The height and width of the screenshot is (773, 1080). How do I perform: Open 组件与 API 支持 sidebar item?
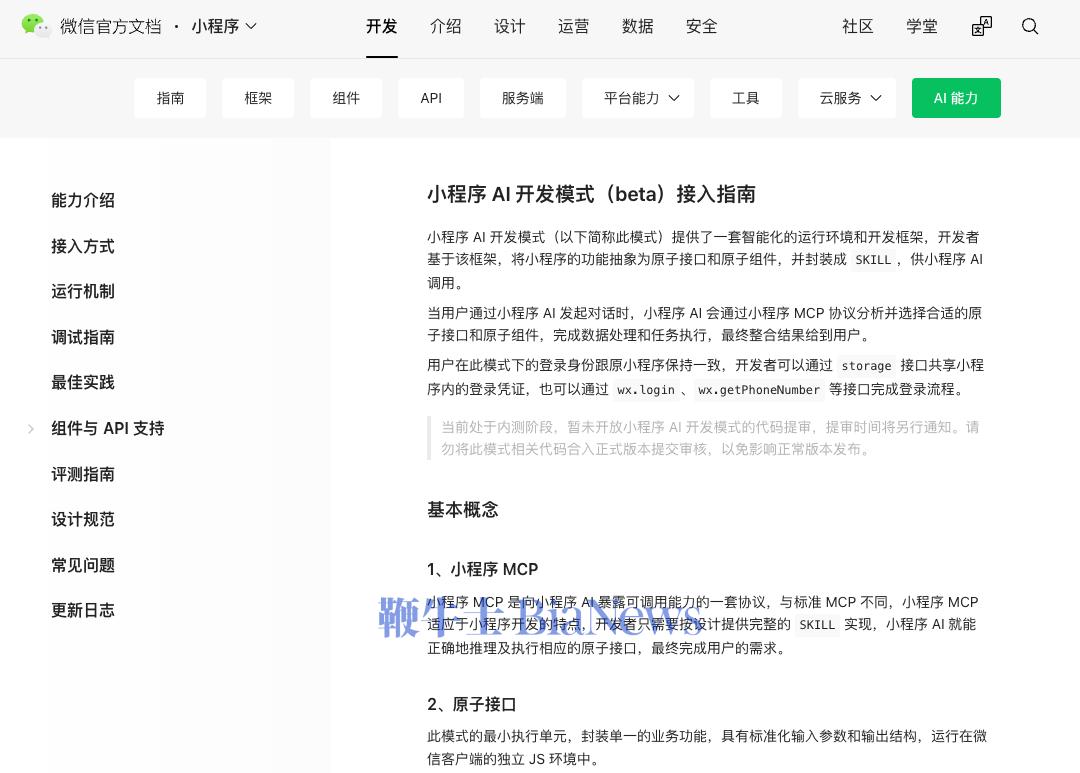(x=107, y=429)
